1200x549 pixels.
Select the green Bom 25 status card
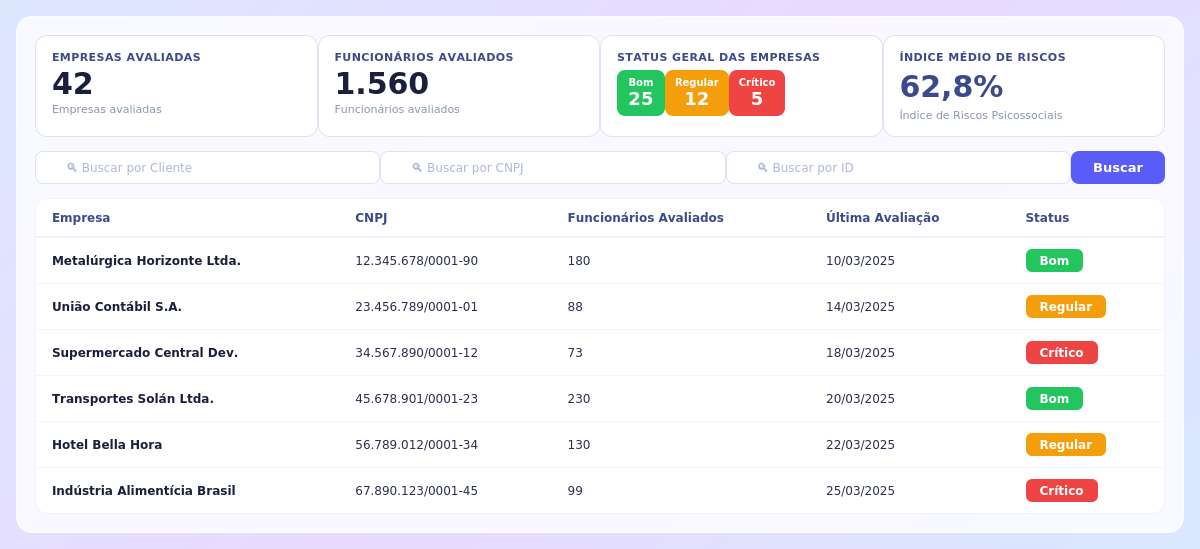(x=641, y=93)
